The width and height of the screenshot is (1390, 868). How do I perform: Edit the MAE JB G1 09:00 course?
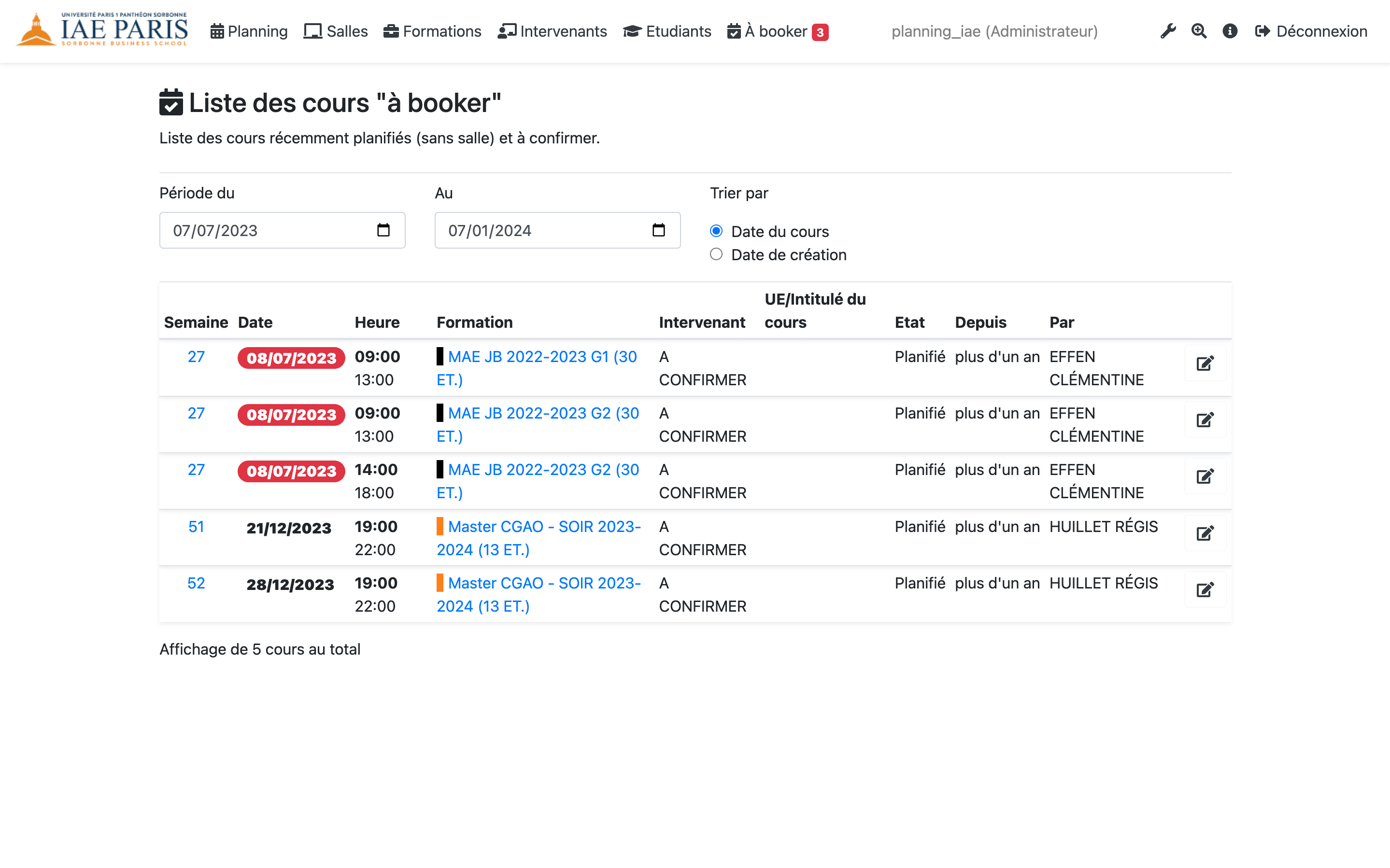pyautogui.click(x=1205, y=364)
